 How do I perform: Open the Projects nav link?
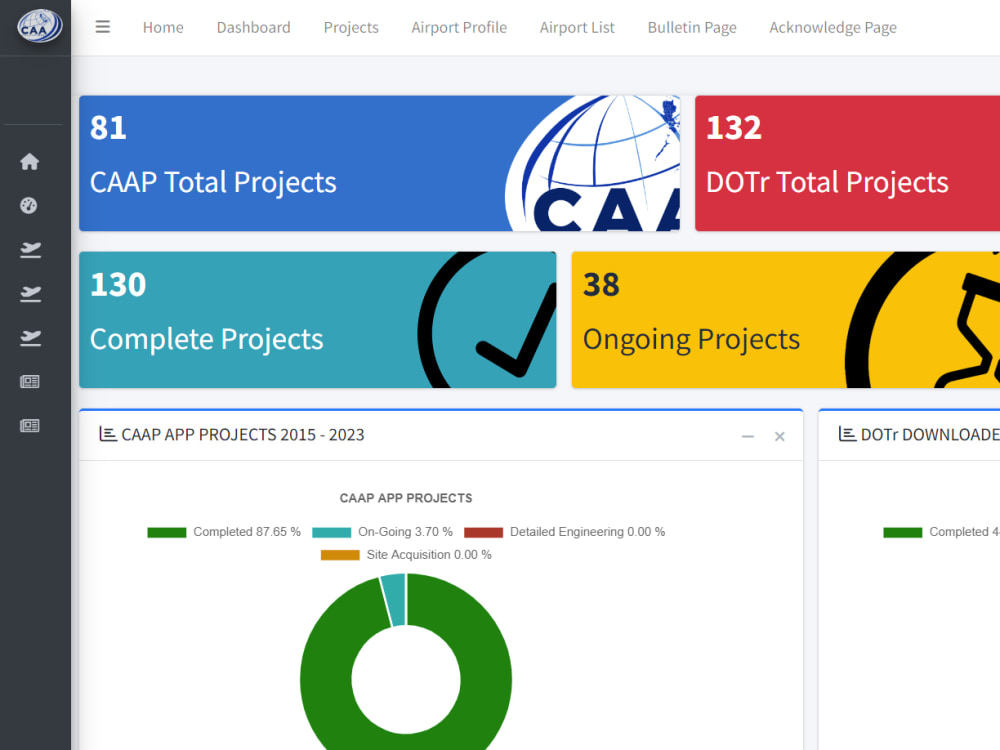[351, 27]
